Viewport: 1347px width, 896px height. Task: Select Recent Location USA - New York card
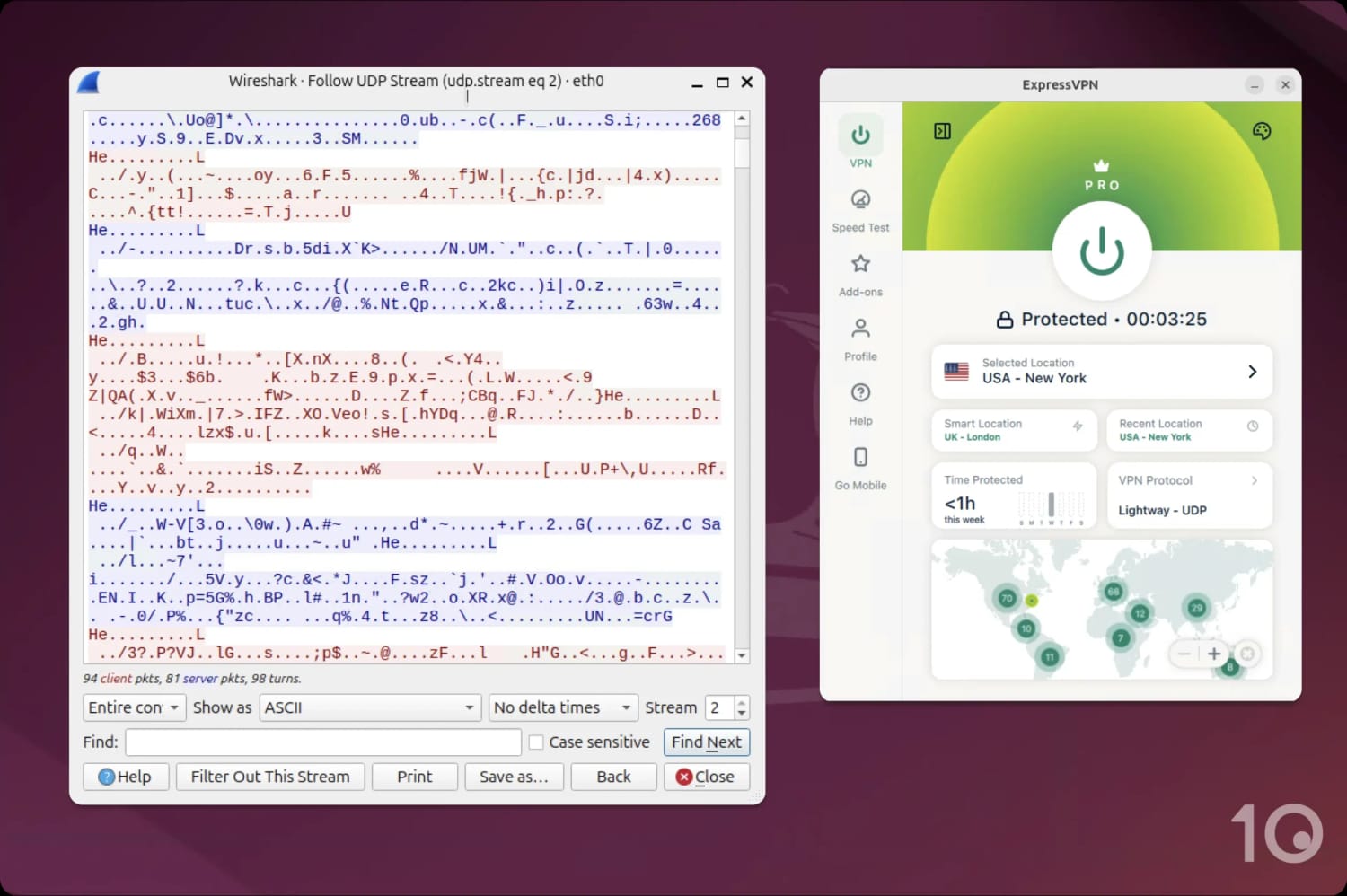[1190, 430]
